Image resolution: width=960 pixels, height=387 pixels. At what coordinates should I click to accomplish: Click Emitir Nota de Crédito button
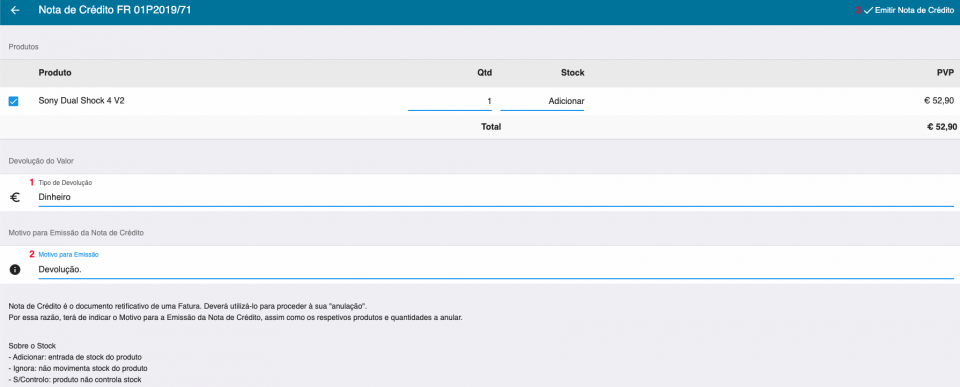coord(909,10)
